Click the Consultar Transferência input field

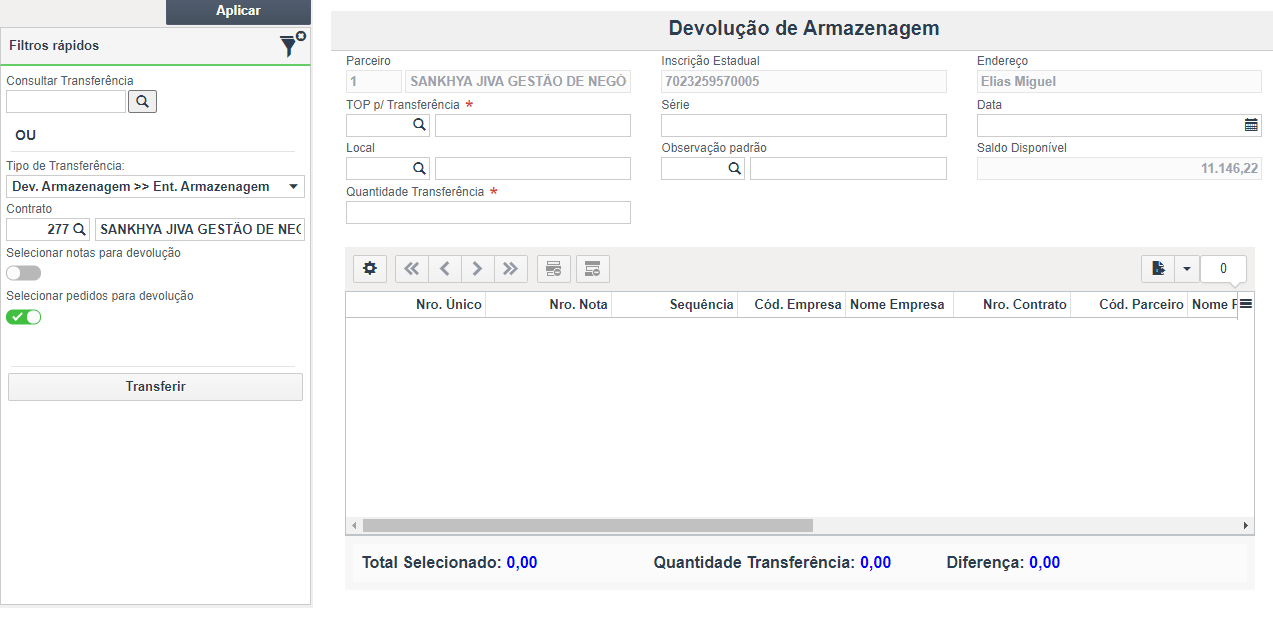66,101
